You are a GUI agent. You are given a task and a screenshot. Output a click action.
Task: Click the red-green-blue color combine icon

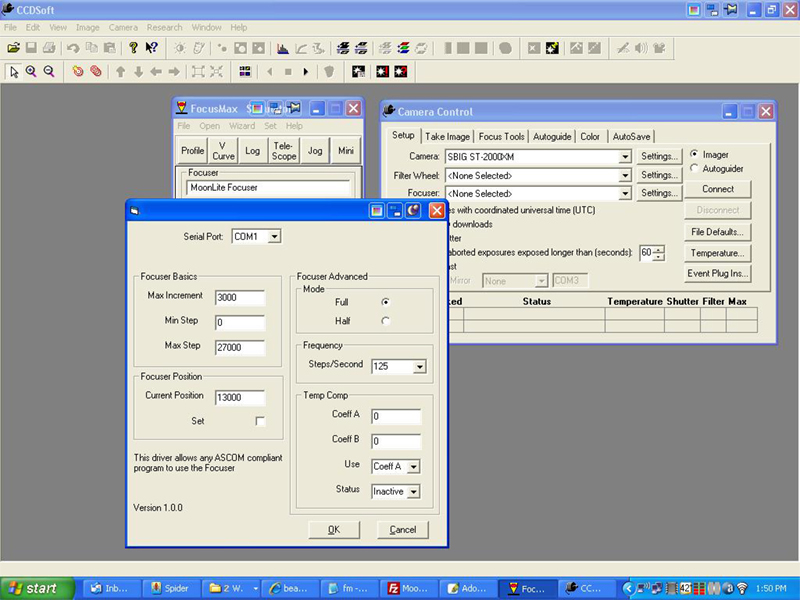pos(403,48)
